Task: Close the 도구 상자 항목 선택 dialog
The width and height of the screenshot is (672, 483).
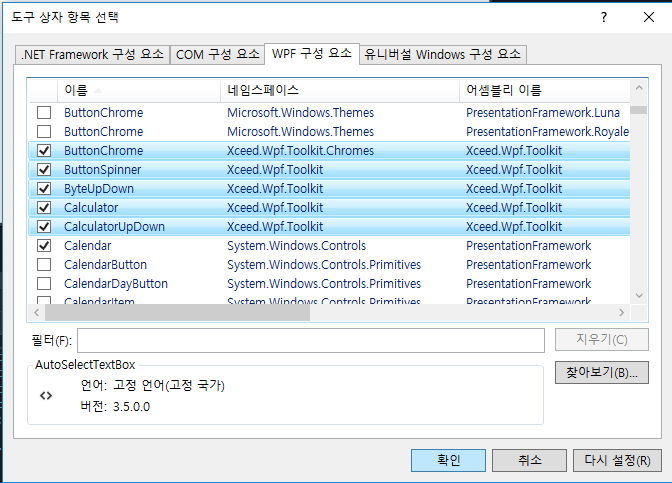Action: tap(649, 17)
